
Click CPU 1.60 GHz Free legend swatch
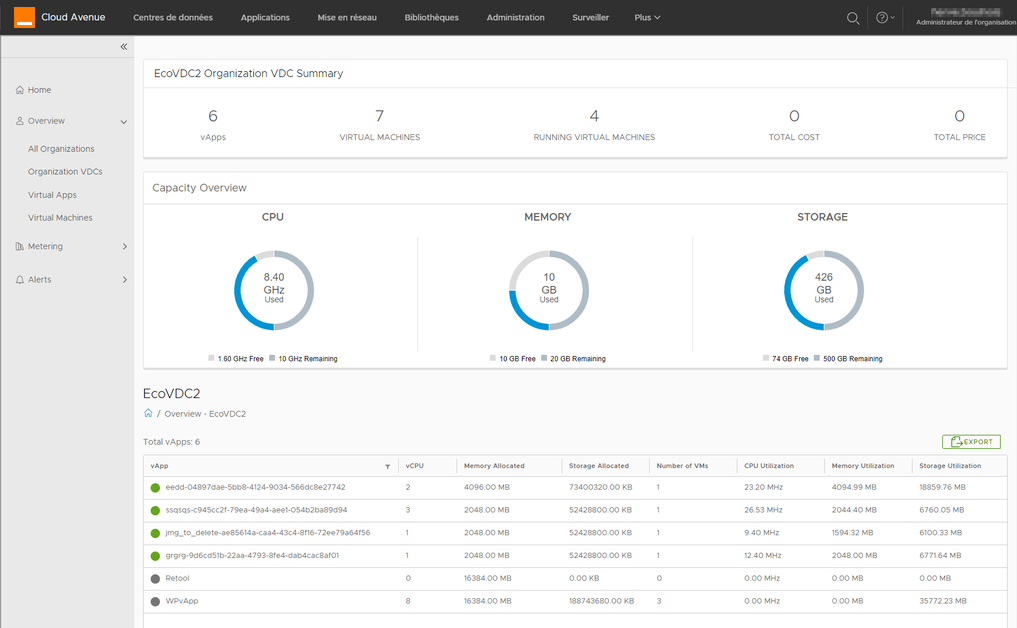[211, 358]
